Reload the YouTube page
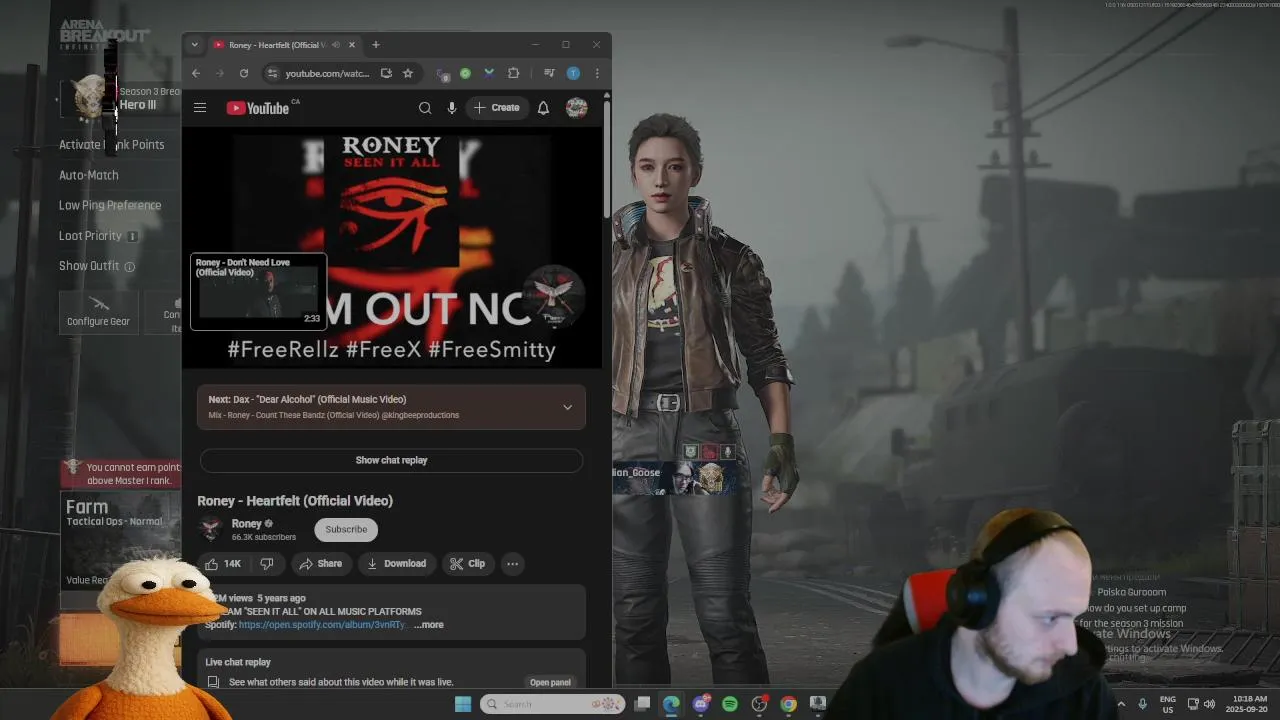Image resolution: width=1280 pixels, height=720 pixels. coord(243,73)
